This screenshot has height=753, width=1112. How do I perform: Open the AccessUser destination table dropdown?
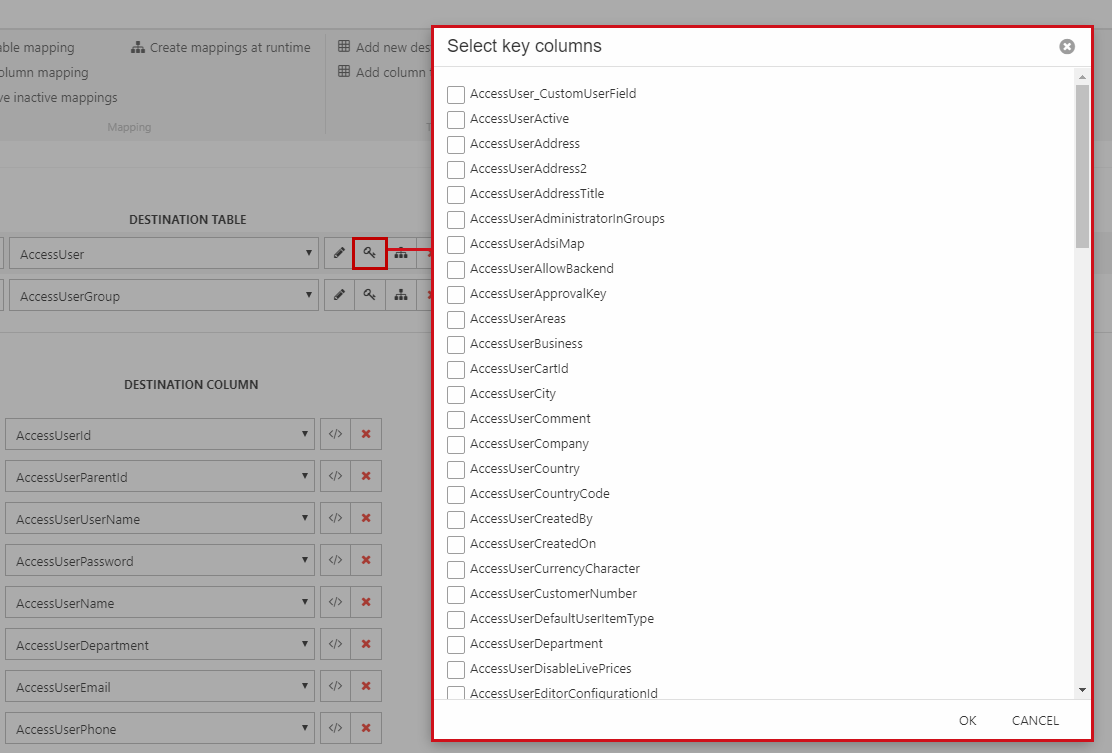(162, 254)
